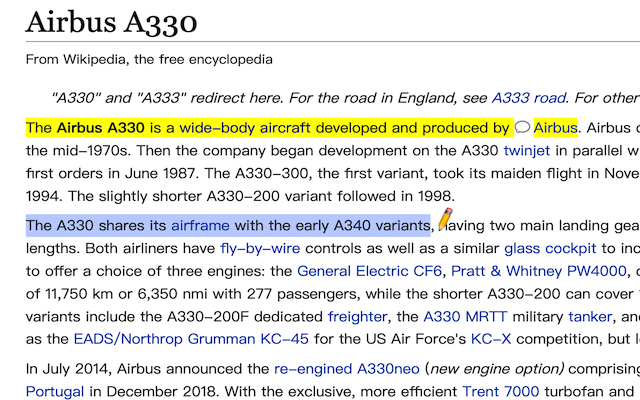Open EADS/Northrop Grumman KC-45 link

[191, 339]
